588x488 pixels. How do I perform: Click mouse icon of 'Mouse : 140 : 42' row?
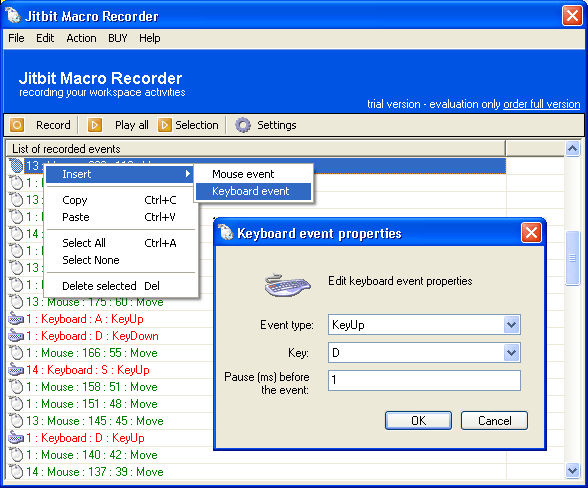pos(16,455)
